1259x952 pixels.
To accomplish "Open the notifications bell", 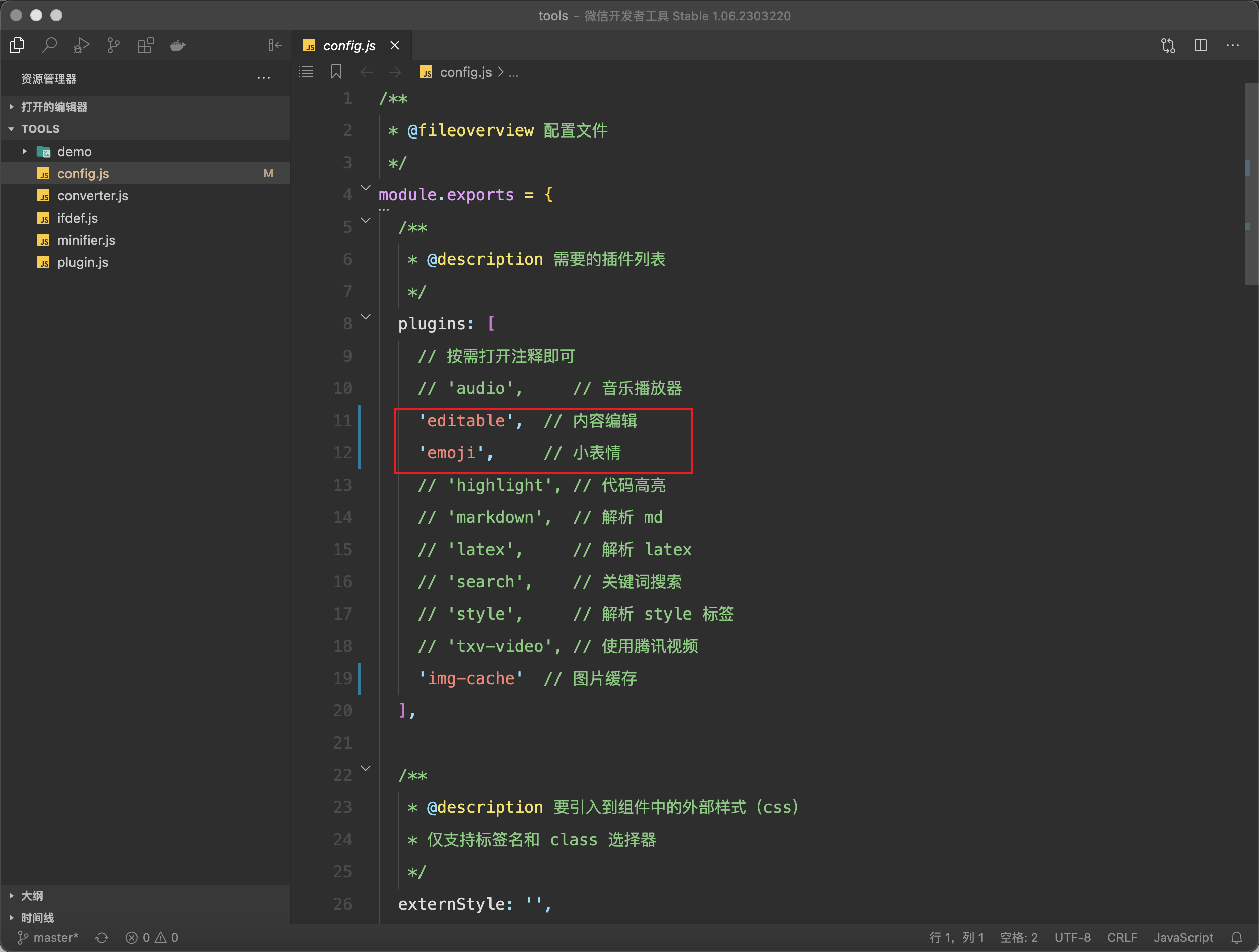I will (1237, 938).
